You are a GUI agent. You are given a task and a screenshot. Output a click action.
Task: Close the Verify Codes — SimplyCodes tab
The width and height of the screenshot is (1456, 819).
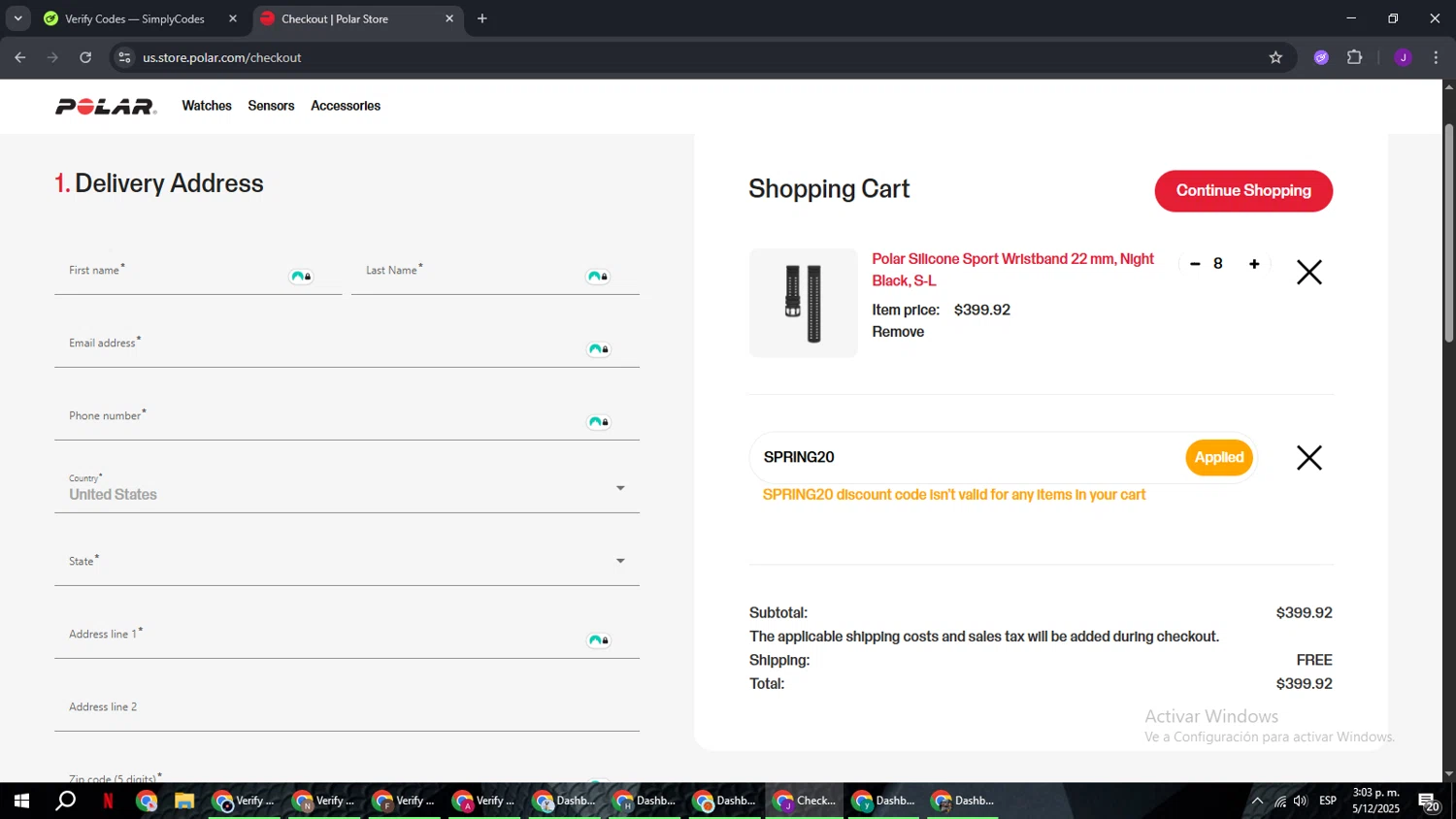233,18
